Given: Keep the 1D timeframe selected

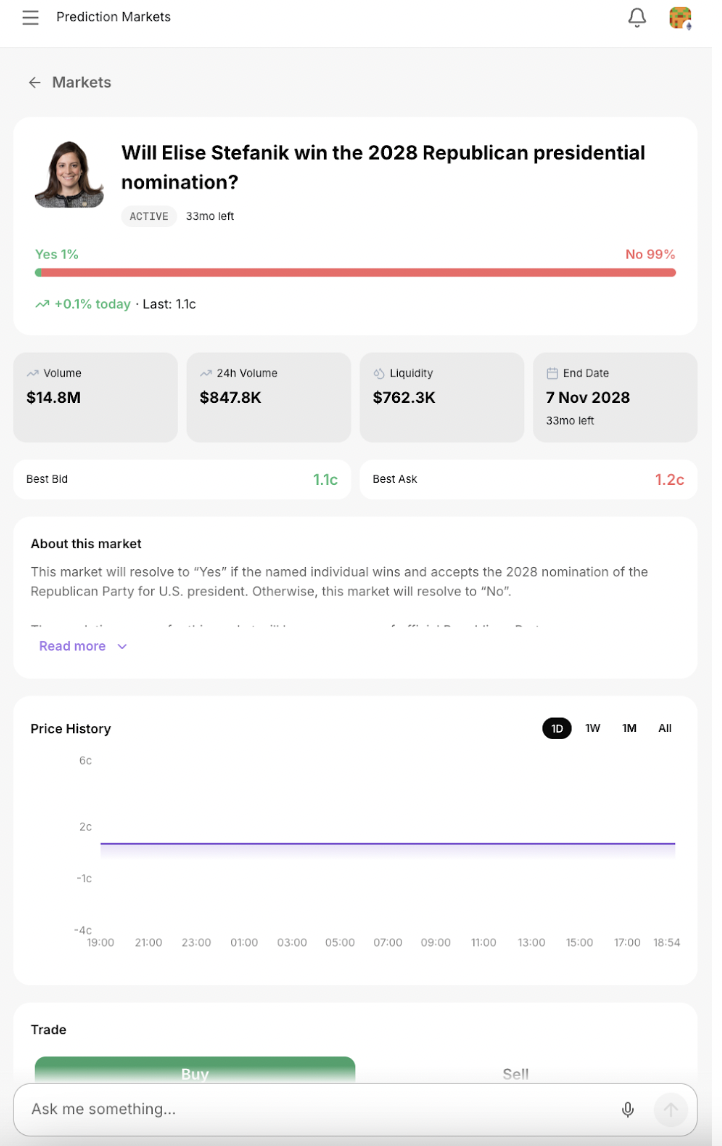Looking at the screenshot, I should (556, 728).
